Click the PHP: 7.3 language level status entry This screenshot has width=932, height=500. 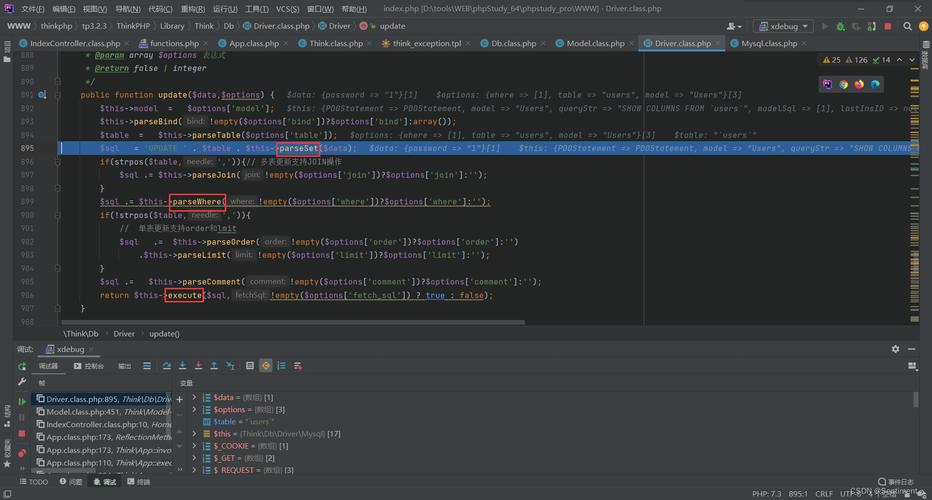(767, 494)
